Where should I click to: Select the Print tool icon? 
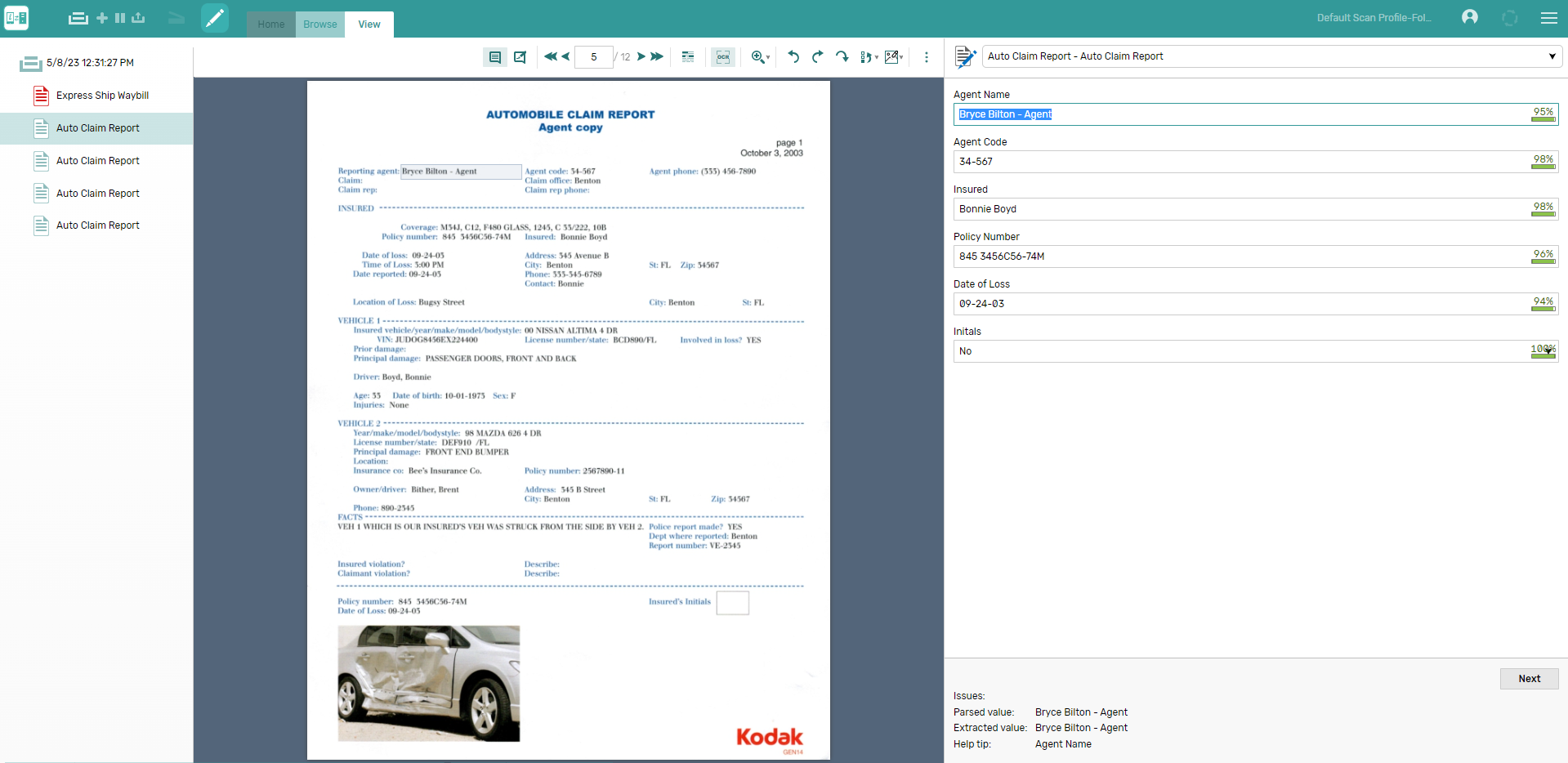click(x=78, y=18)
